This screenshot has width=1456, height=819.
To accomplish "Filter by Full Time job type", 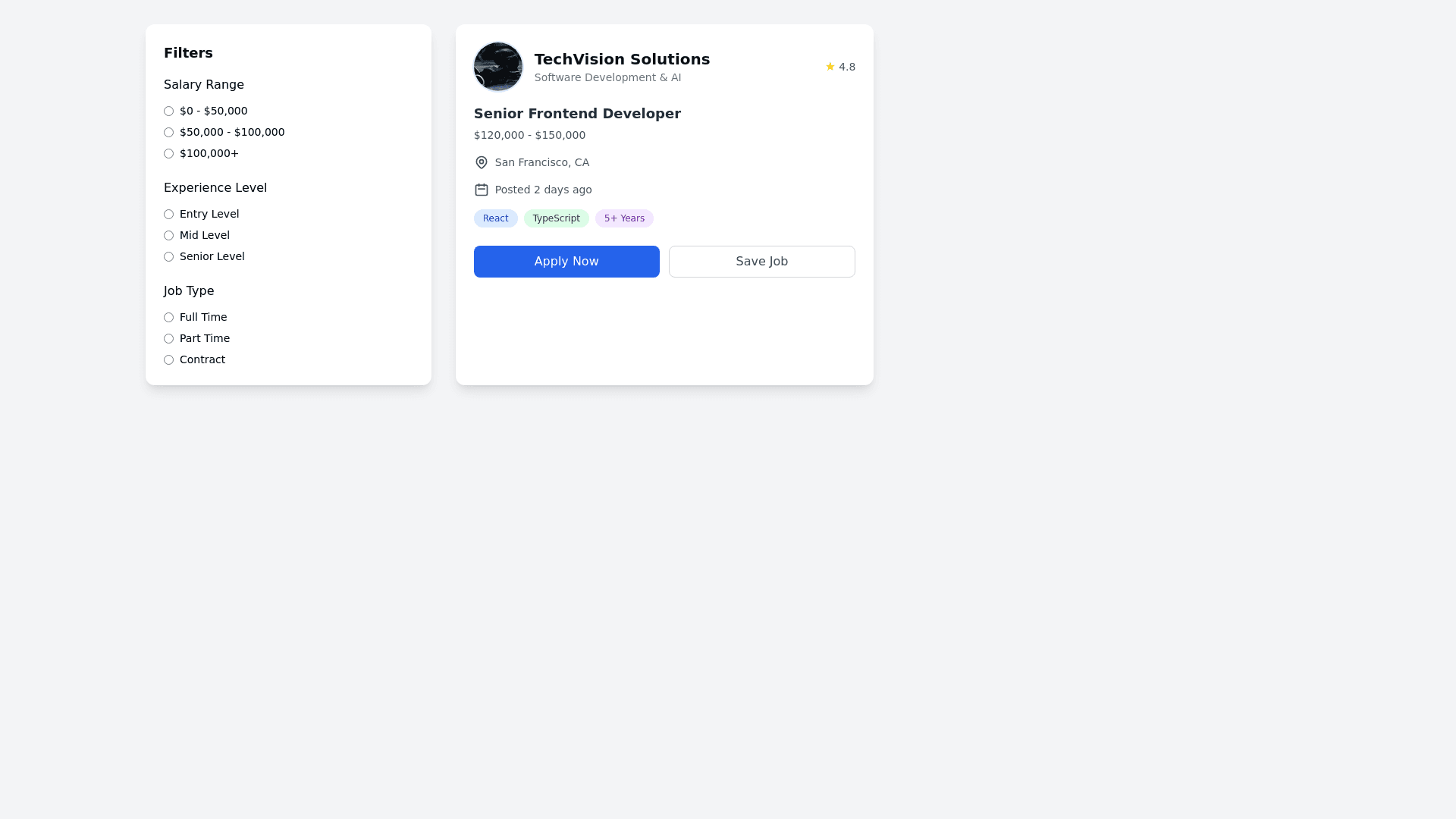I will point(168,317).
